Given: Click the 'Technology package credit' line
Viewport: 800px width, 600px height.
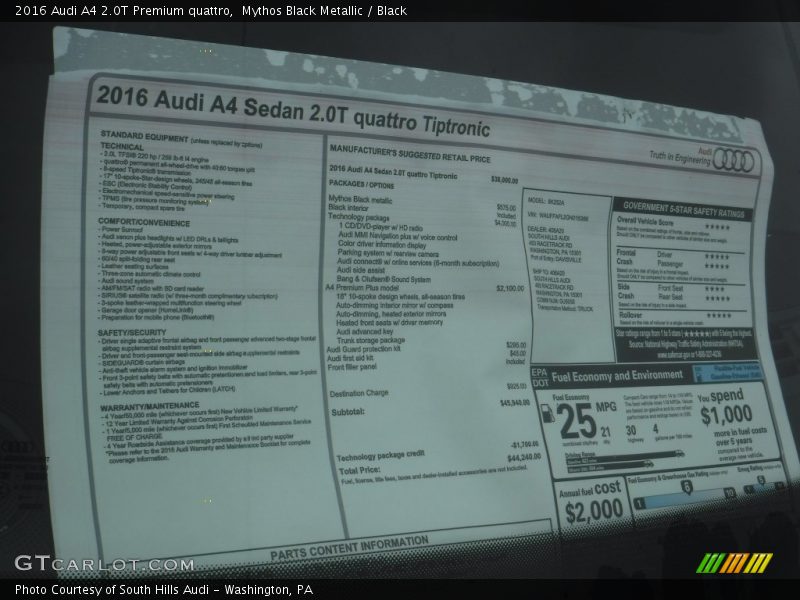Looking at the screenshot, I should pyautogui.click(x=381, y=456).
